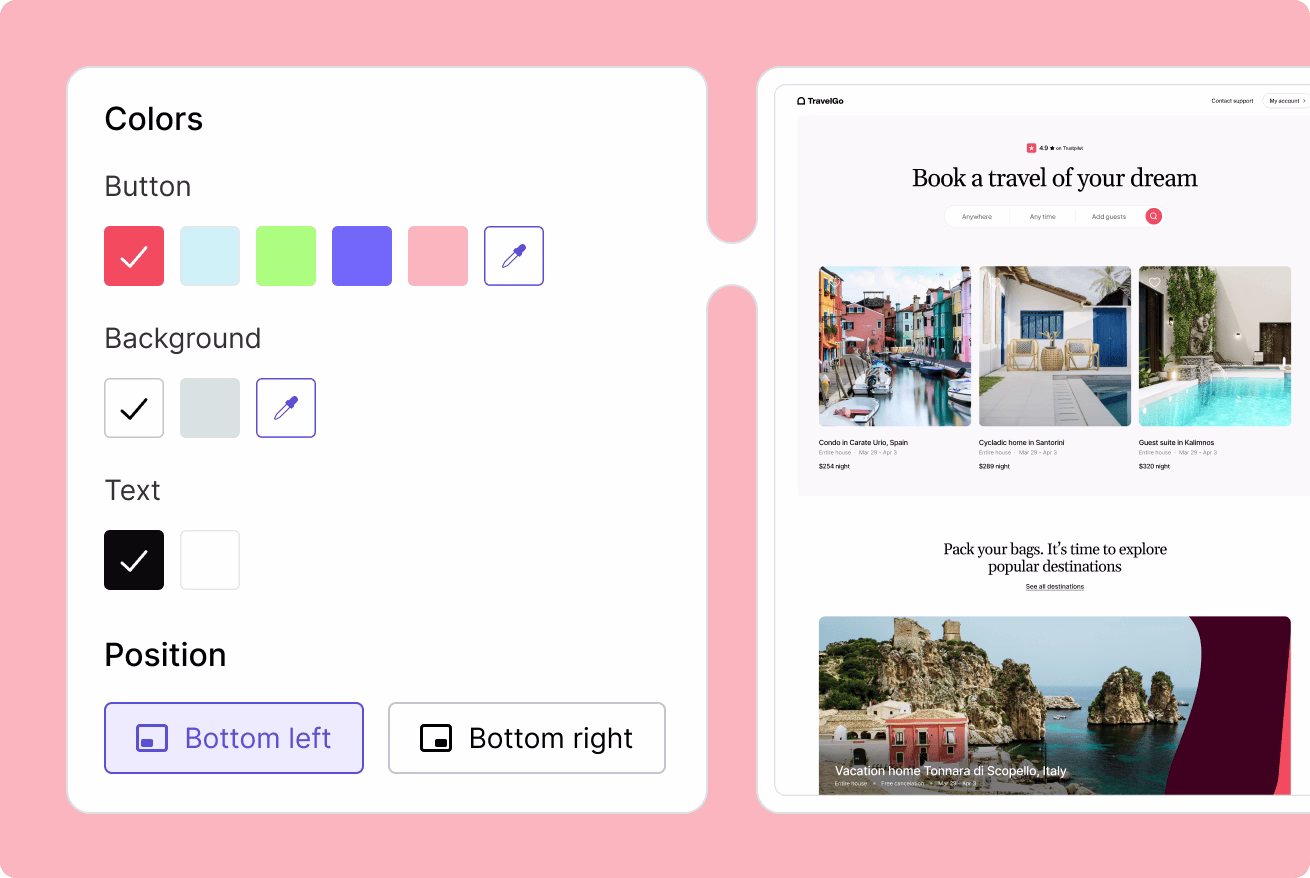This screenshot has height=878, width=1310.
Task: Choose the purple button color
Action: (x=362, y=256)
